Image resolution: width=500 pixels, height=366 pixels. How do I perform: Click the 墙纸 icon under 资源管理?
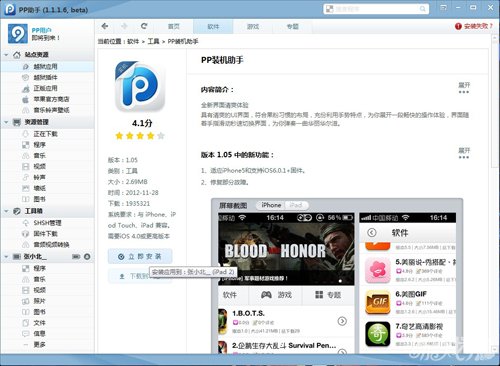tap(26, 188)
